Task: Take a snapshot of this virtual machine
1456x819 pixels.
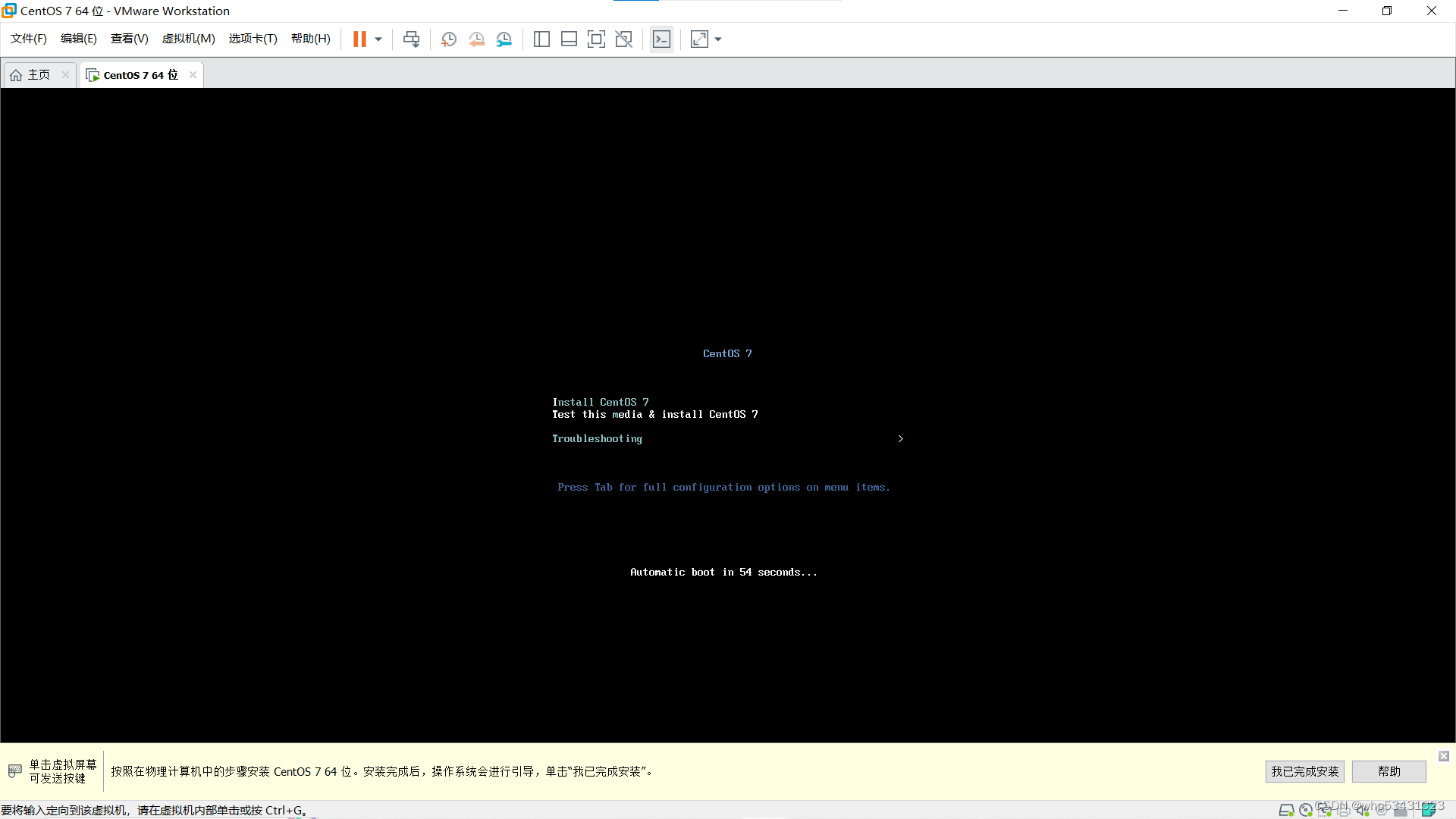Action: point(449,39)
